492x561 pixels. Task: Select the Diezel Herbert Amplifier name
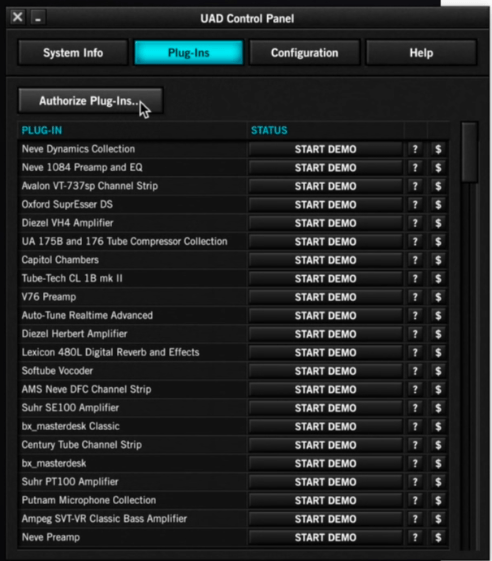tap(74, 334)
